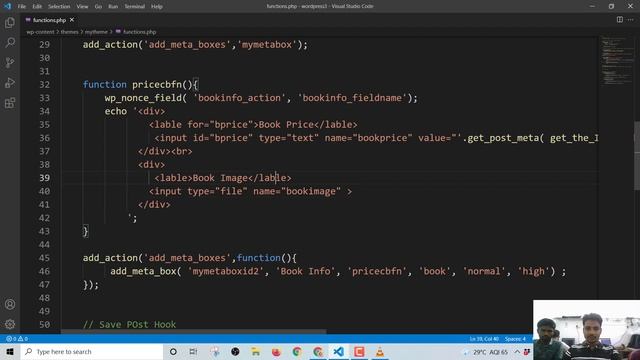Open File Explorer from the taskbar

pos(256,351)
